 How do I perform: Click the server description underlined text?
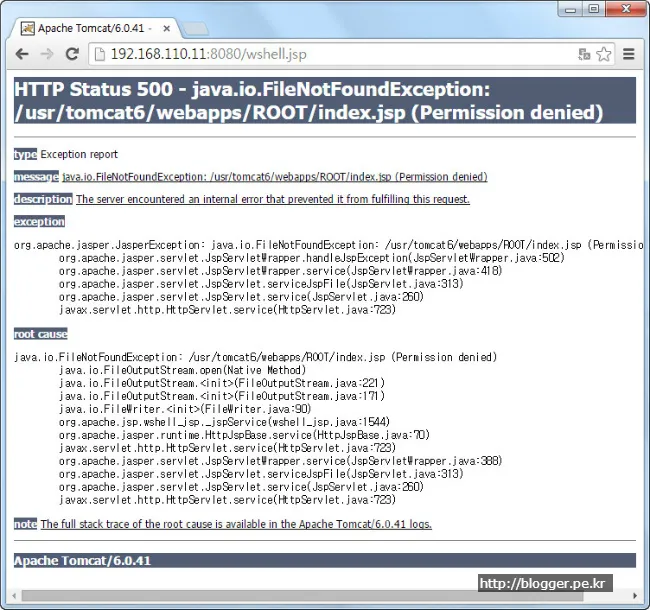(272, 199)
